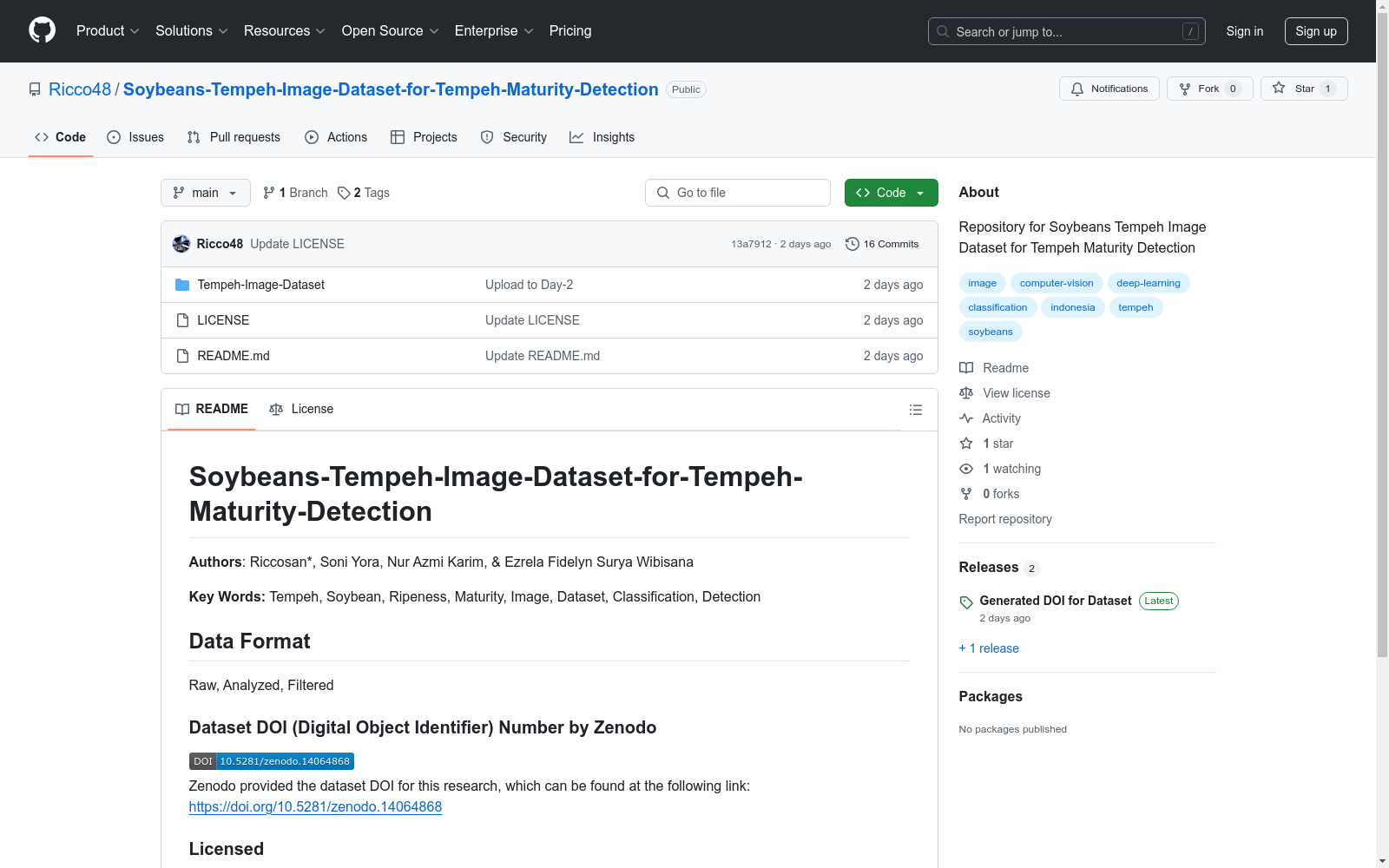Open README outline list icon
The image size is (1389, 868).
pyautogui.click(x=916, y=410)
